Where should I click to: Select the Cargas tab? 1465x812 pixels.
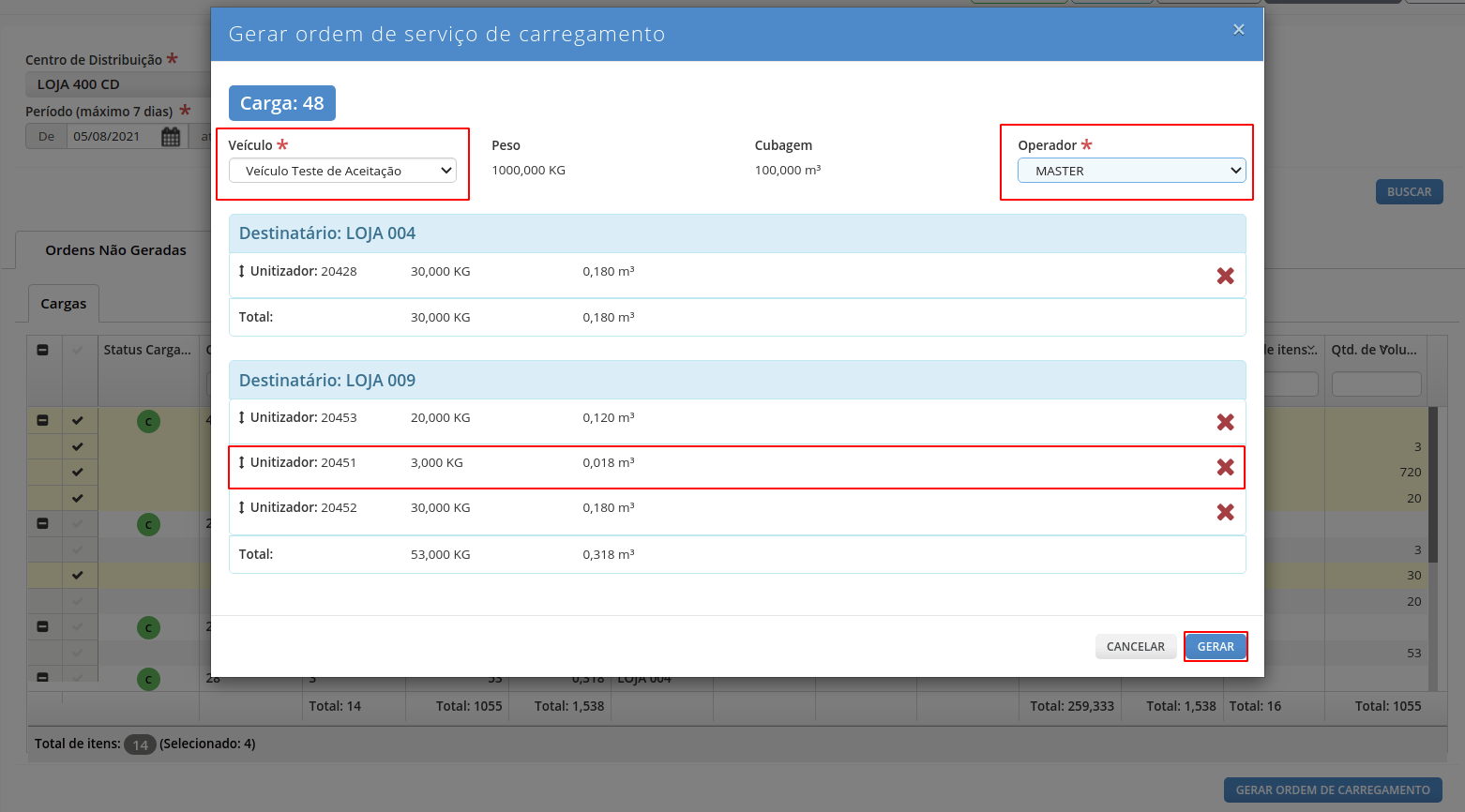pyautogui.click(x=64, y=304)
